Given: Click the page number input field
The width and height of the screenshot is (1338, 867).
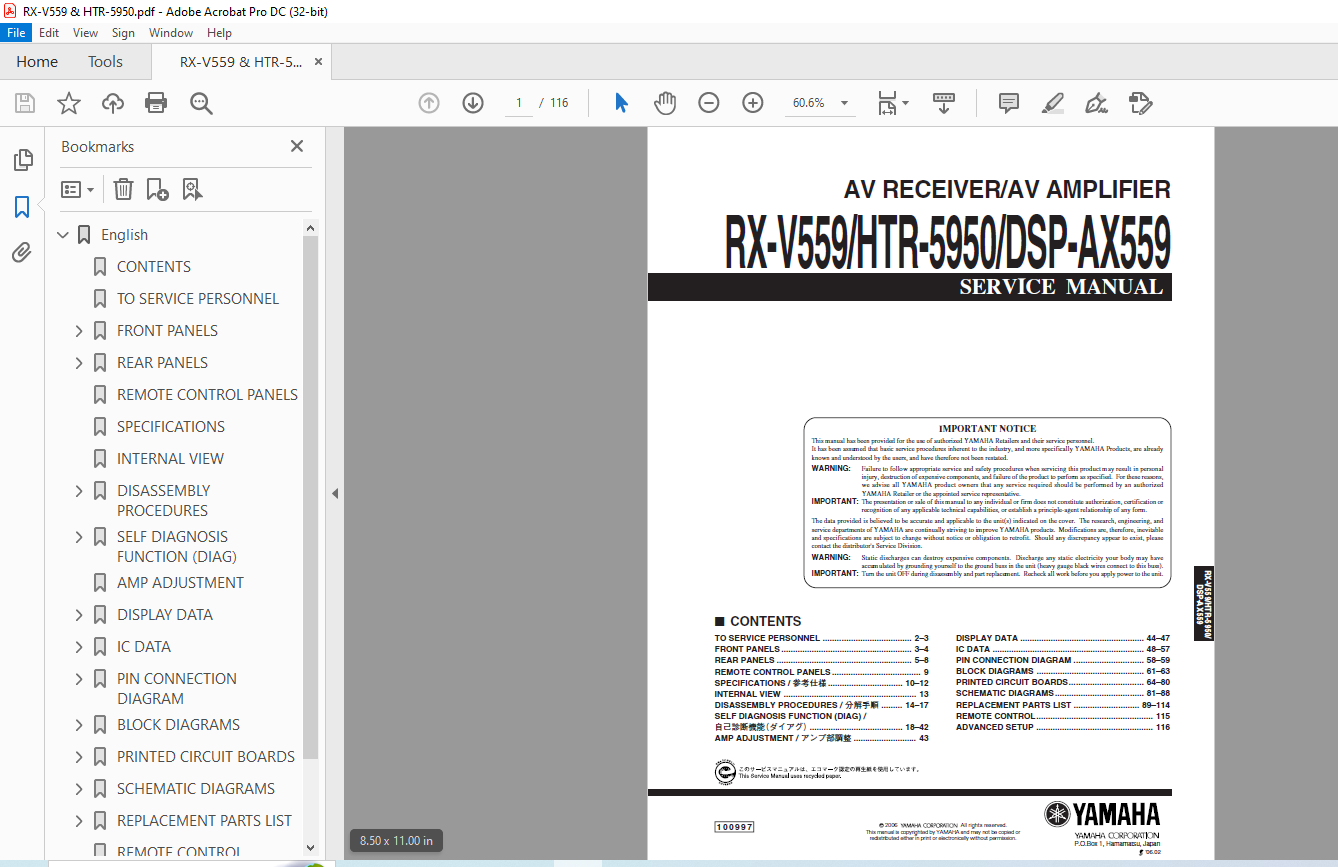Looking at the screenshot, I should coord(519,103).
